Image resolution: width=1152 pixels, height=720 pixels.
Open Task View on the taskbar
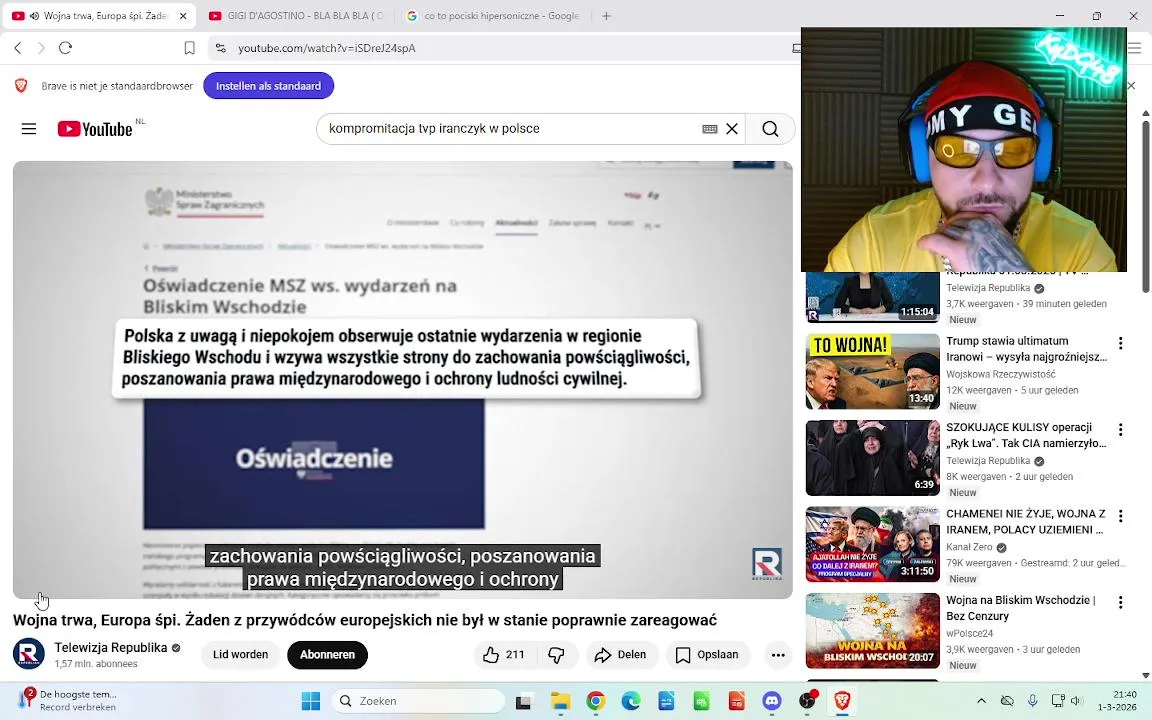(523, 702)
